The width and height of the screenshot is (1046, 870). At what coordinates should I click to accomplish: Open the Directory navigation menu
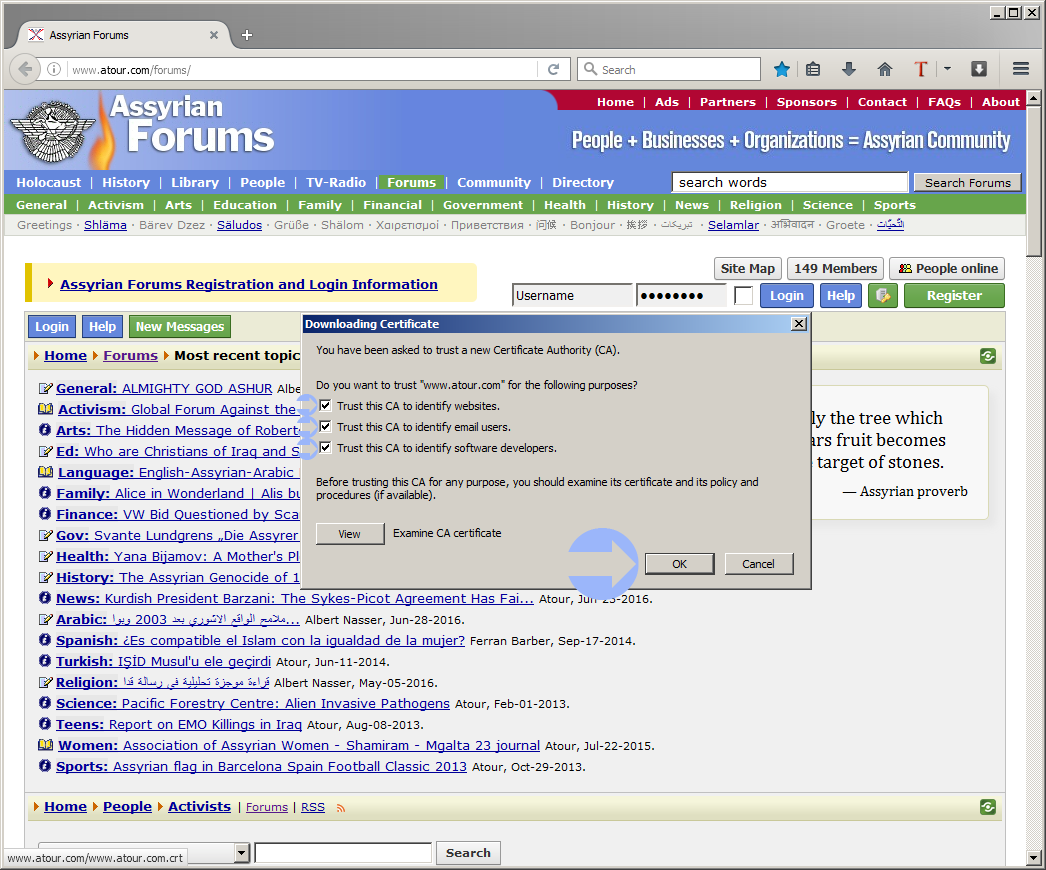(583, 182)
